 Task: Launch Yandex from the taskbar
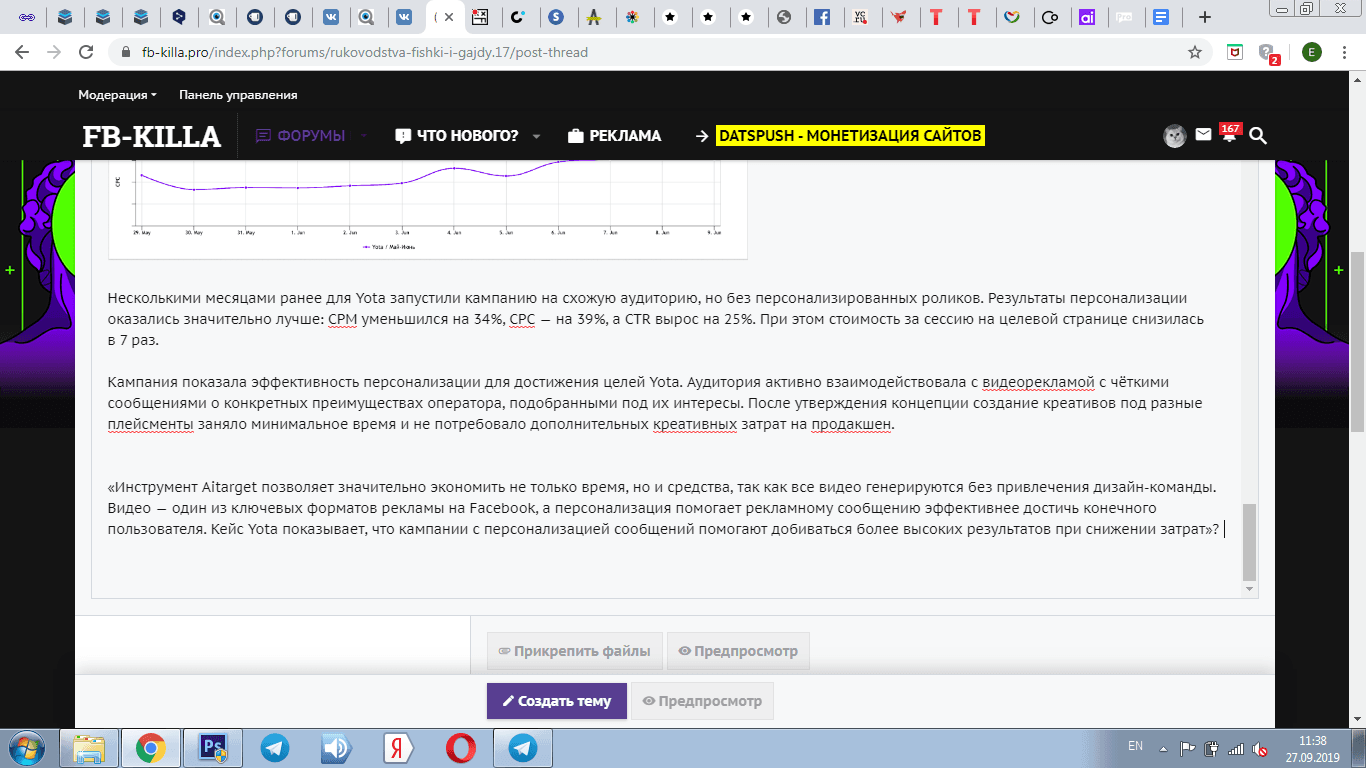399,748
